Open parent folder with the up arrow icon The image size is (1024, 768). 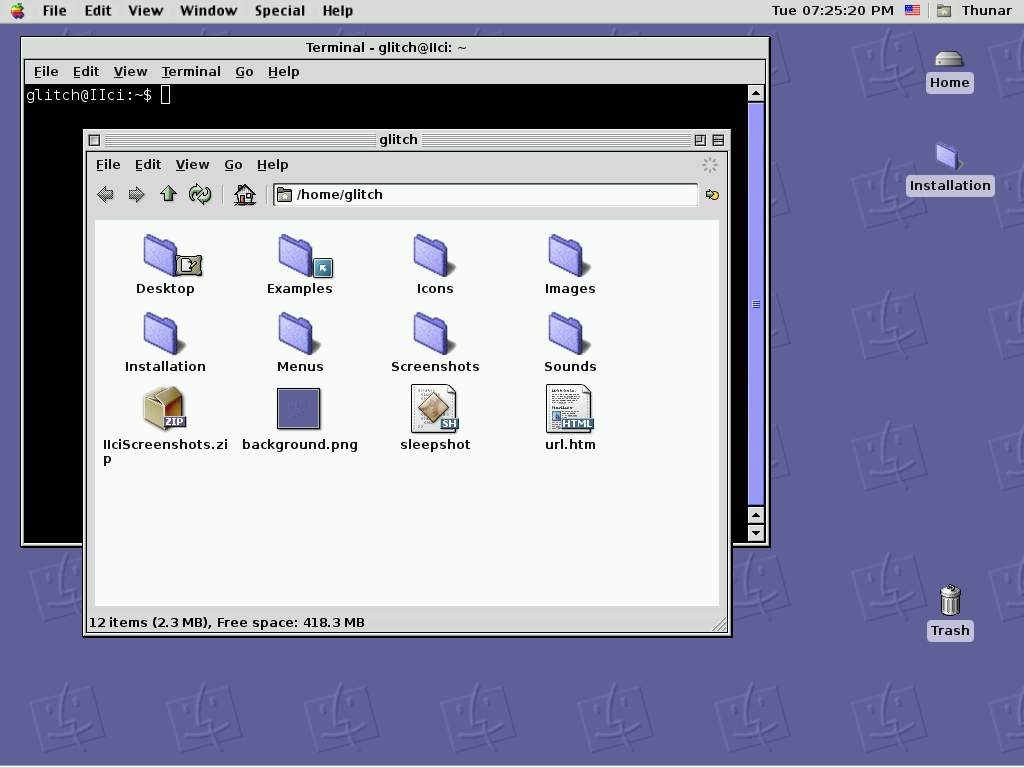click(168, 194)
